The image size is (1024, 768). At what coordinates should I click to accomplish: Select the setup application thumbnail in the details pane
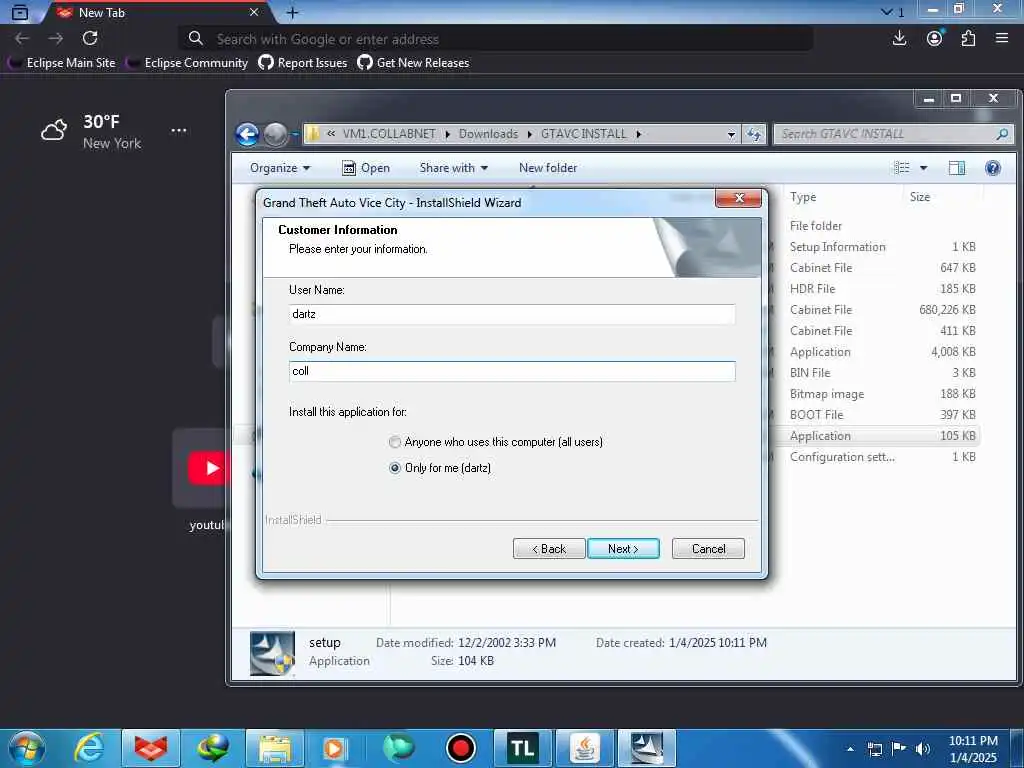[272, 652]
